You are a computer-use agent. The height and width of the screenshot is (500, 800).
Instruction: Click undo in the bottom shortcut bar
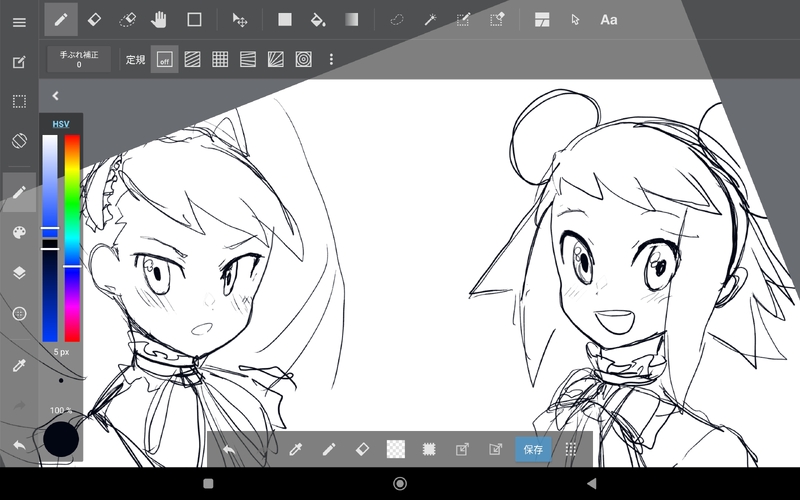point(229,449)
